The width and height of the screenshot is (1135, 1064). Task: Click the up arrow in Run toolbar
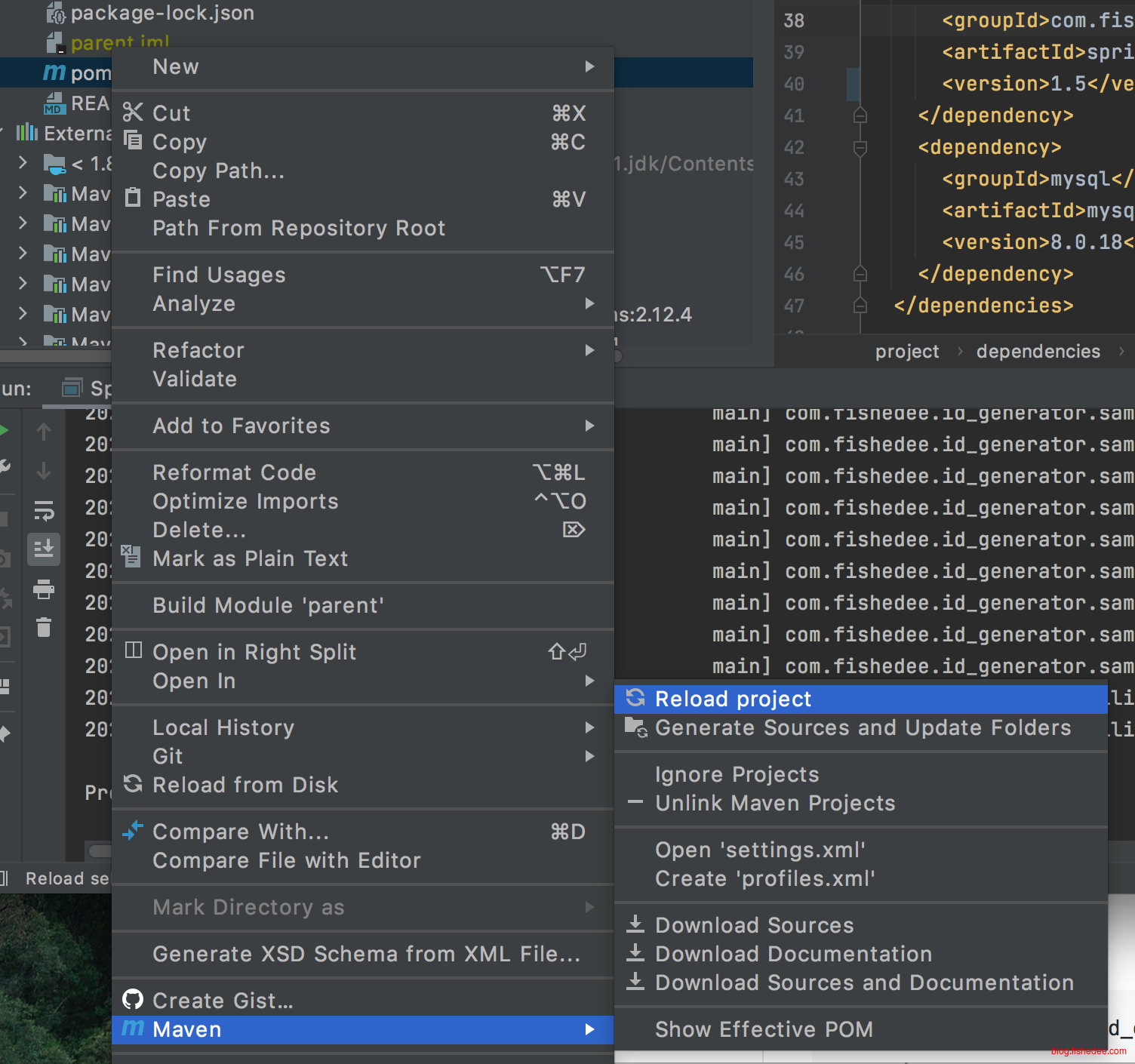44,432
